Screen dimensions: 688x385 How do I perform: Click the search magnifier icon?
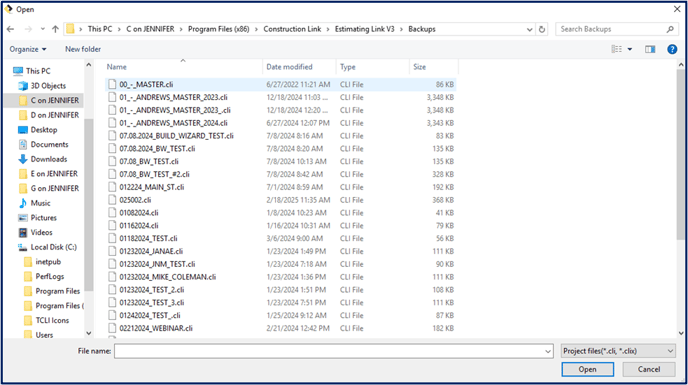[670, 29]
